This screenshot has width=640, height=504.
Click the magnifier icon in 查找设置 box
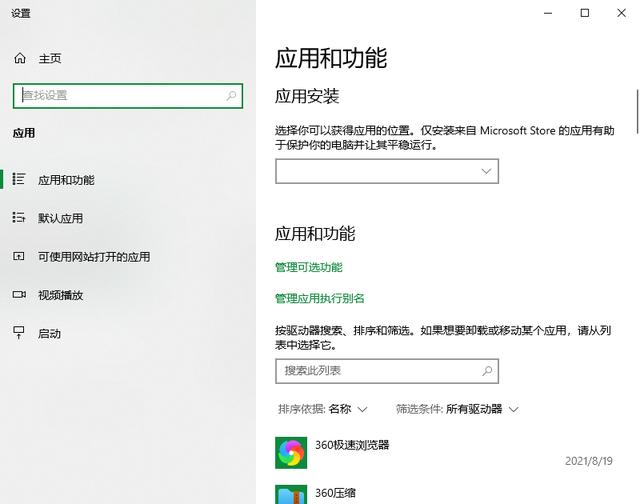click(231, 95)
